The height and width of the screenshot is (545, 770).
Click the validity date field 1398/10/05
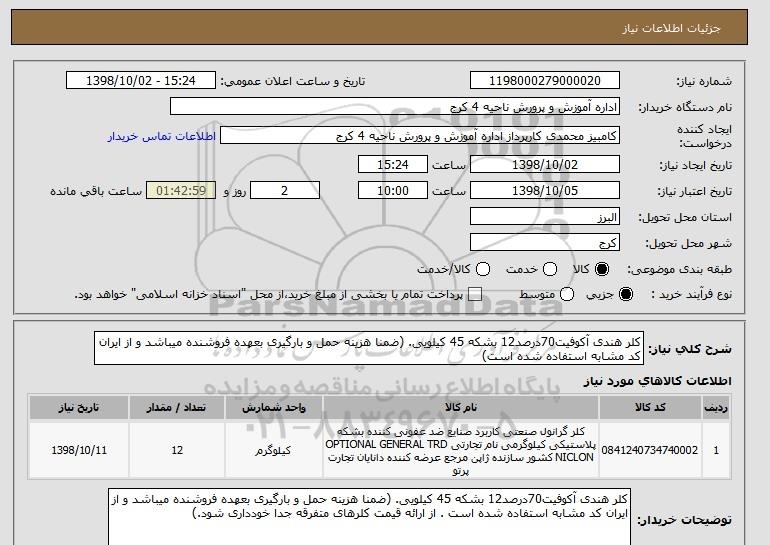545,191
